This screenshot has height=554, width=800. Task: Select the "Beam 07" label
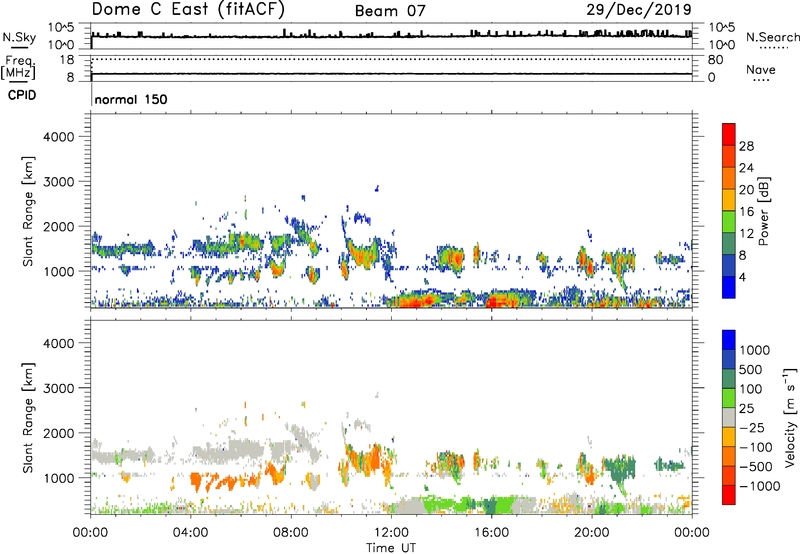pos(390,11)
